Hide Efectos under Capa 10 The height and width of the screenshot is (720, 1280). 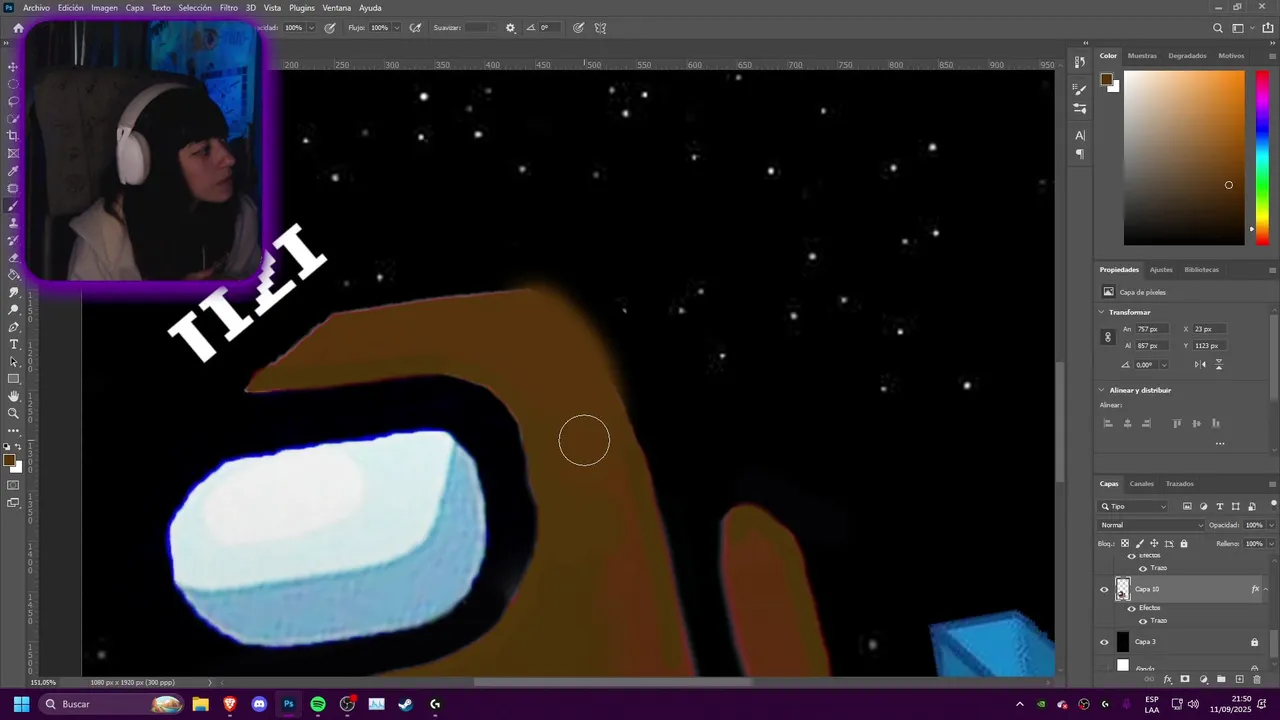point(1132,608)
